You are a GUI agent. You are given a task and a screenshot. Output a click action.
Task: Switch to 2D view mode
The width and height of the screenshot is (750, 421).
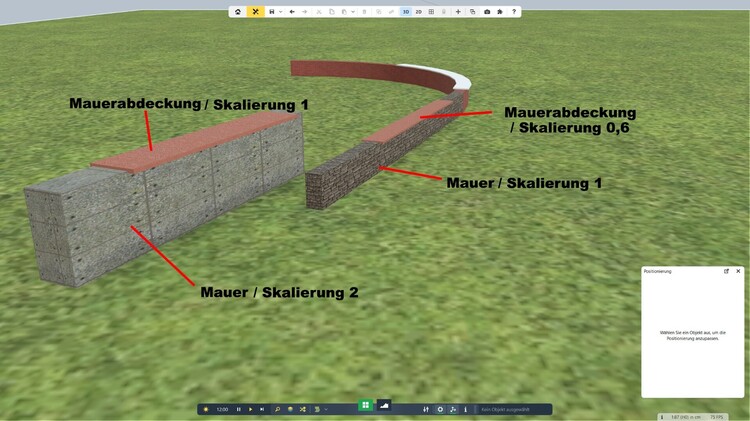pyautogui.click(x=419, y=11)
